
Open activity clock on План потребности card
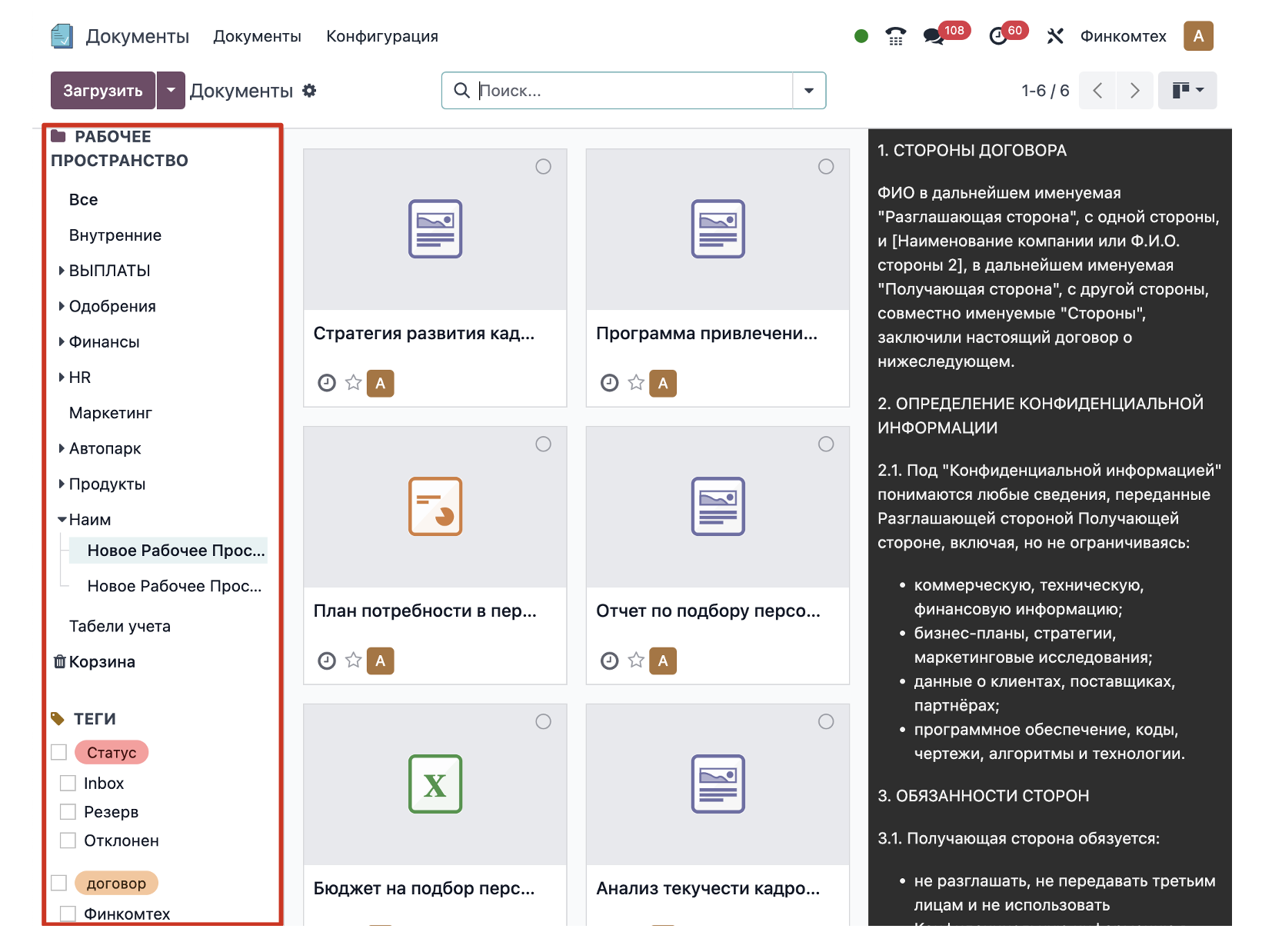coord(327,661)
